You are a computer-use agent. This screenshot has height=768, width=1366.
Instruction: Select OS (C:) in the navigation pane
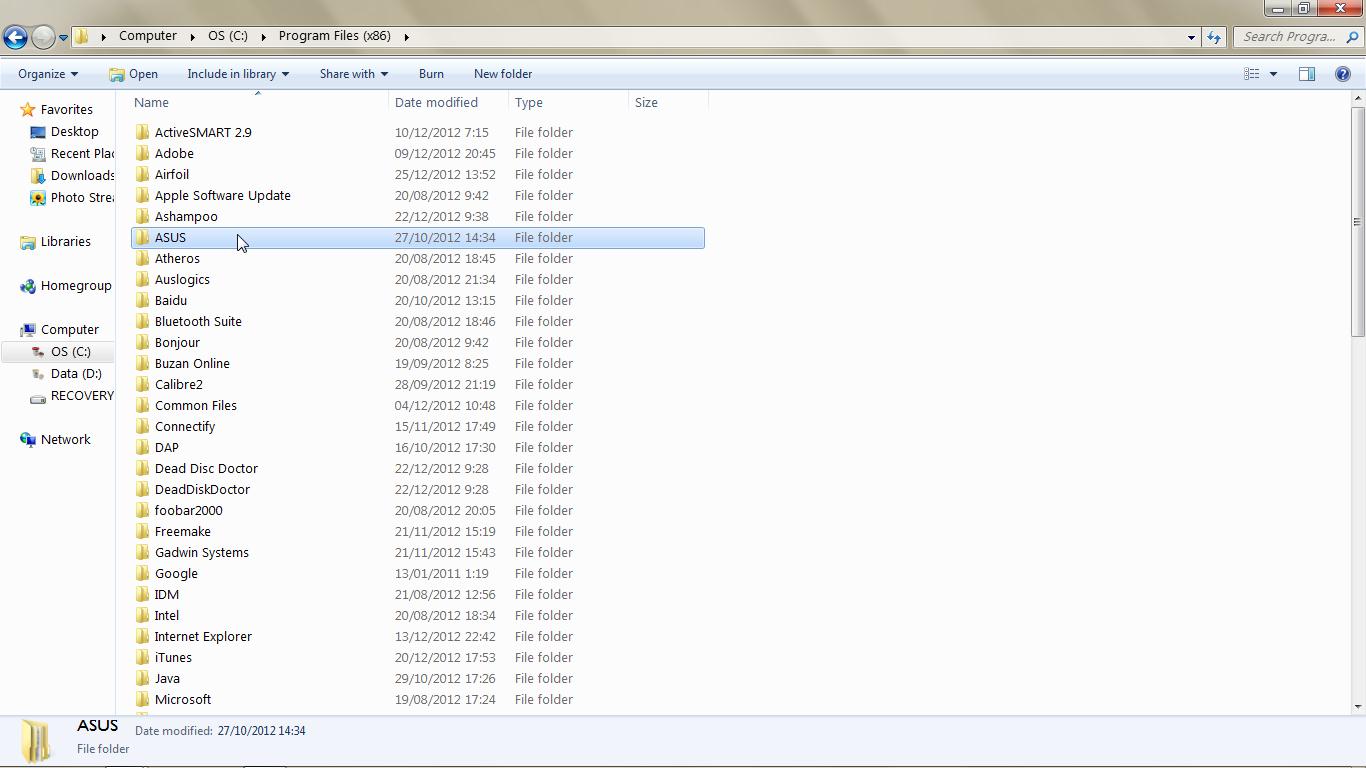(x=71, y=351)
